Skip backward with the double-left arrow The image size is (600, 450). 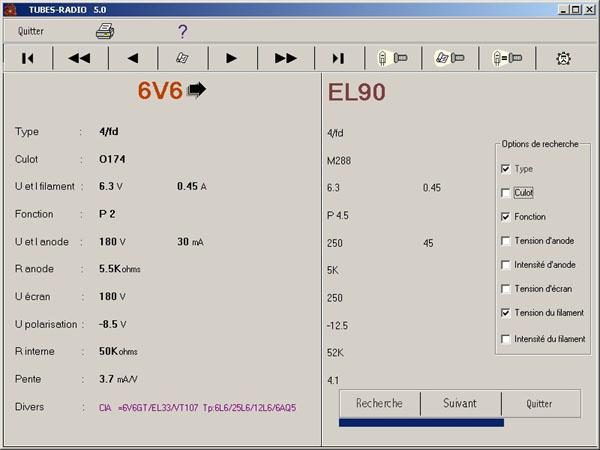79,58
